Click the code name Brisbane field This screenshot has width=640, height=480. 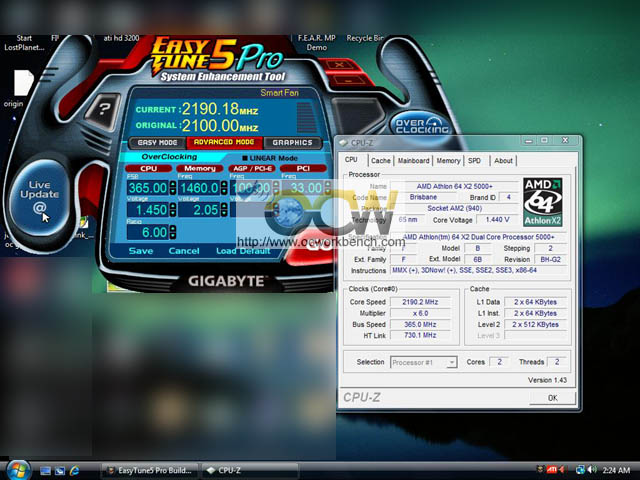[x=423, y=197]
